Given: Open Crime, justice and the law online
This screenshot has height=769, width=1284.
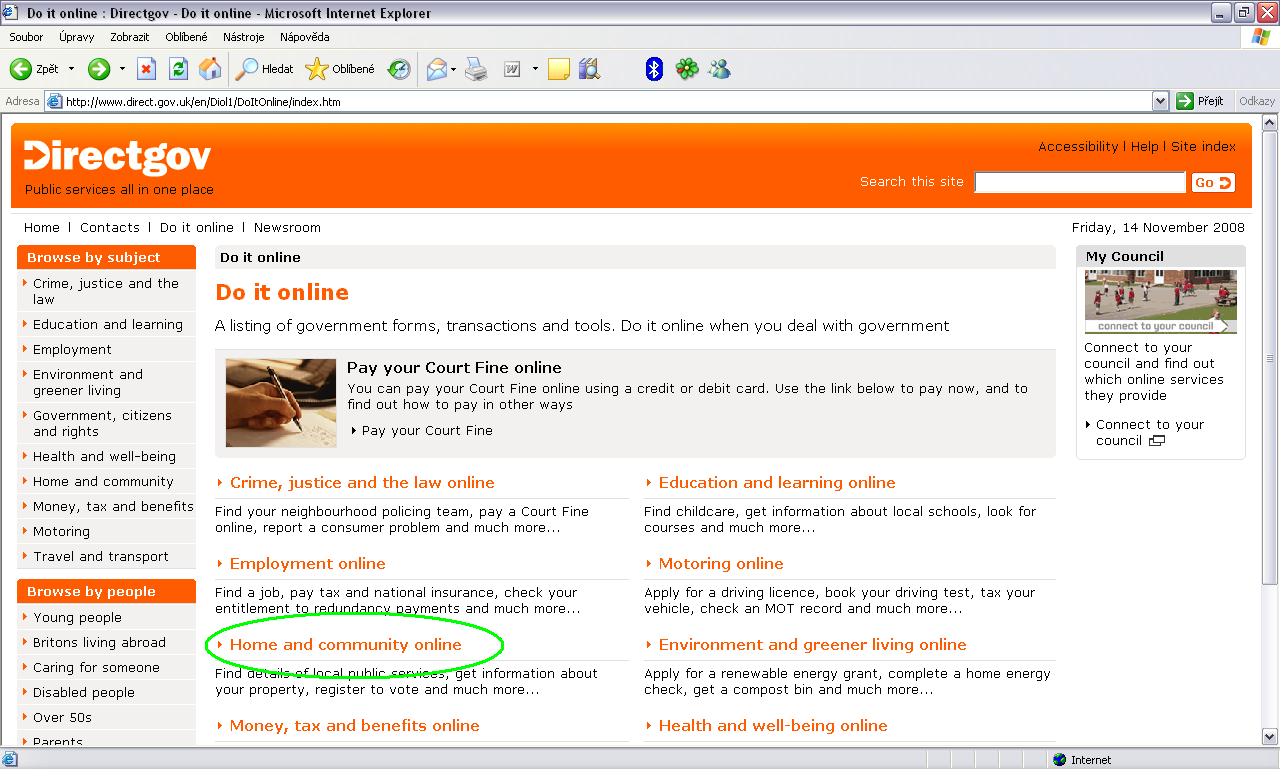Looking at the screenshot, I should click(362, 482).
